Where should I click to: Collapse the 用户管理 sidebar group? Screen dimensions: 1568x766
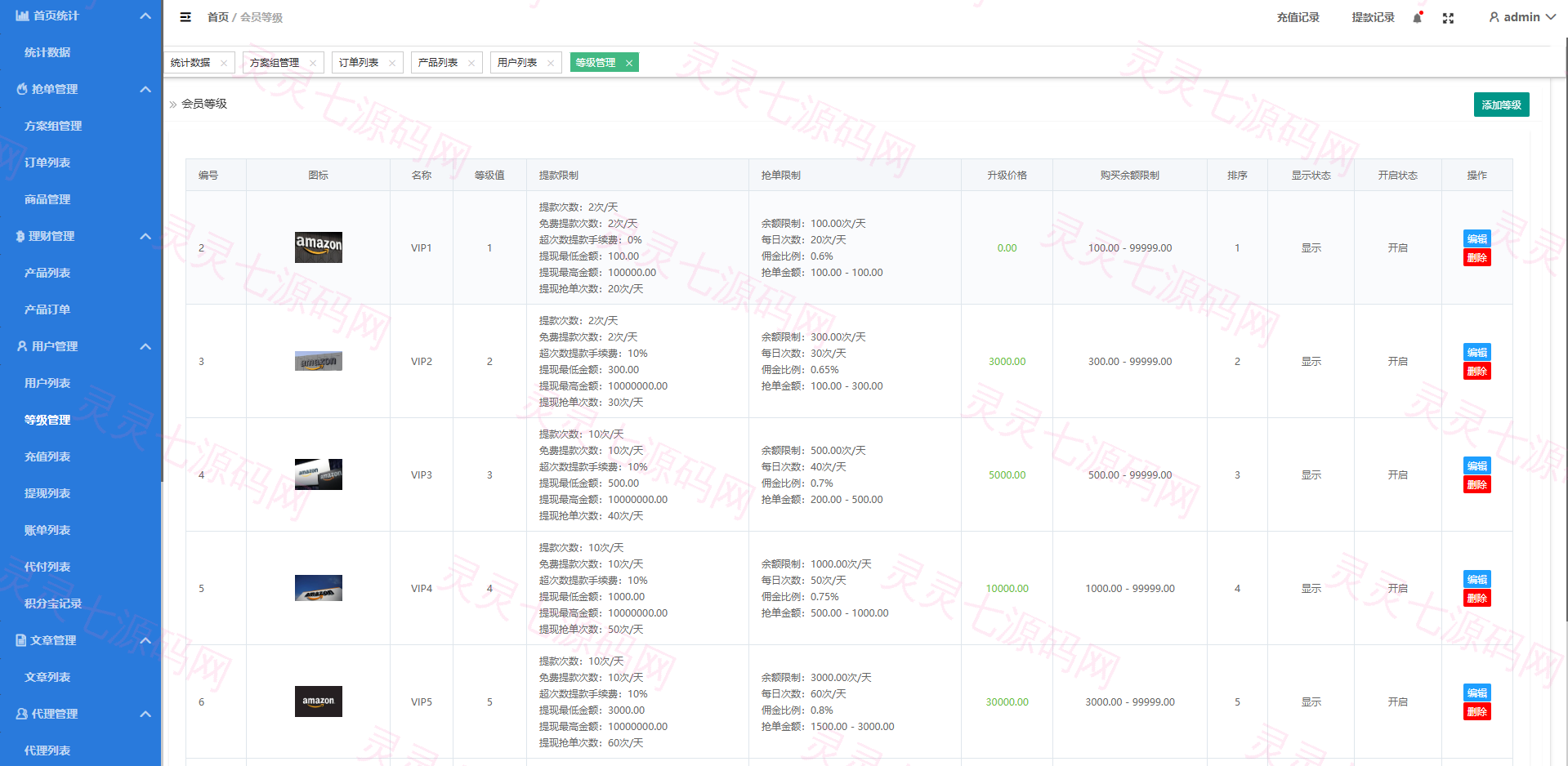[x=145, y=346]
